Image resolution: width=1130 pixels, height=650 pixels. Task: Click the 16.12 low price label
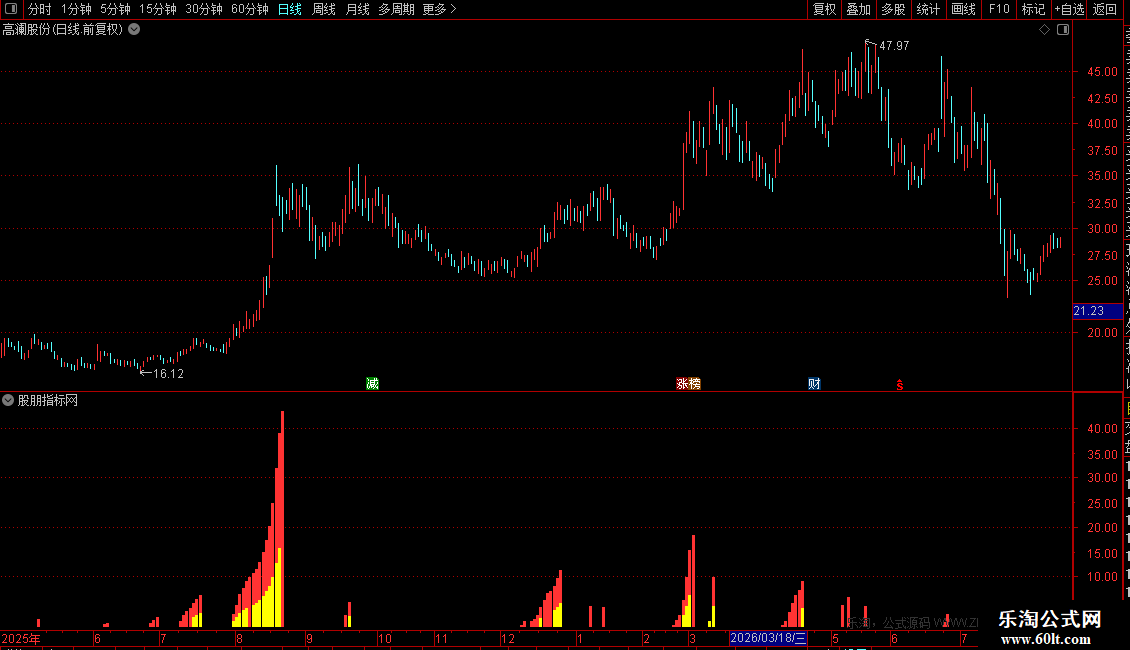click(169, 373)
